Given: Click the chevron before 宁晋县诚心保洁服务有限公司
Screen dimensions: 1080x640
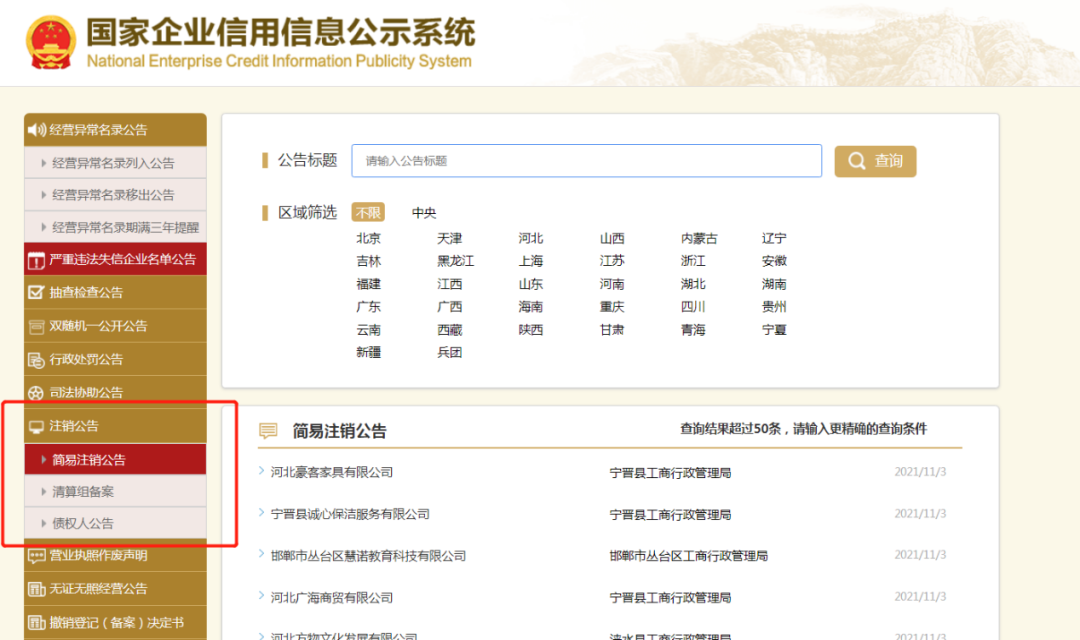Looking at the screenshot, I should click(262, 513).
